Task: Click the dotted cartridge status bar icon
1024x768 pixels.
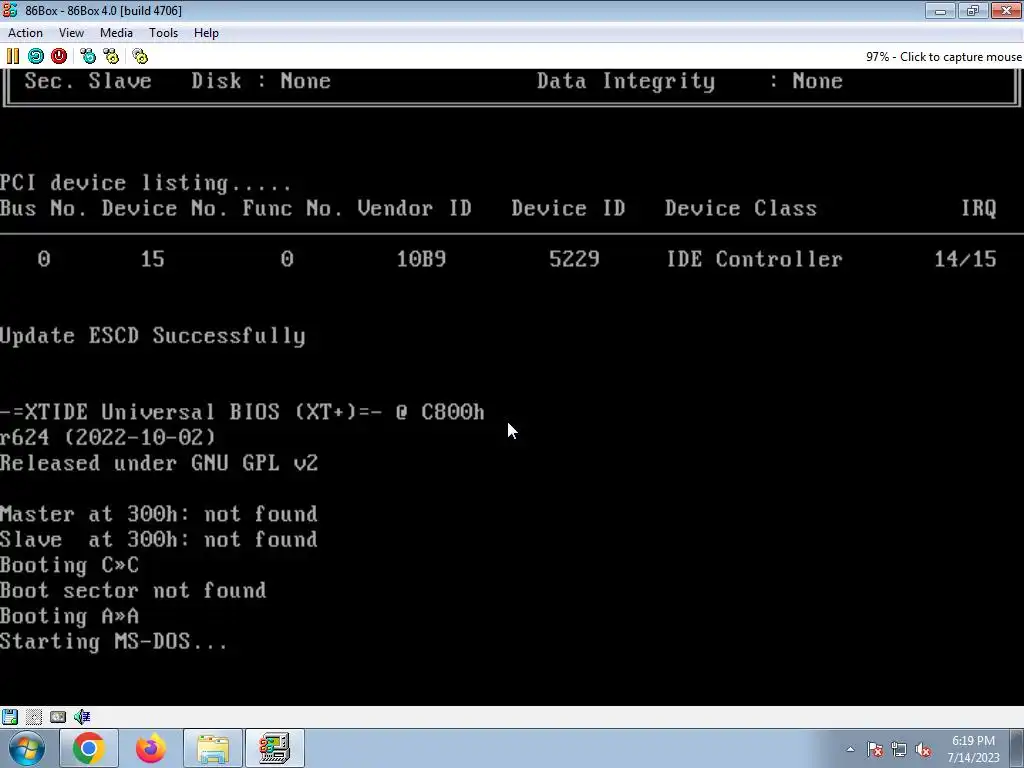Action: [x=34, y=716]
